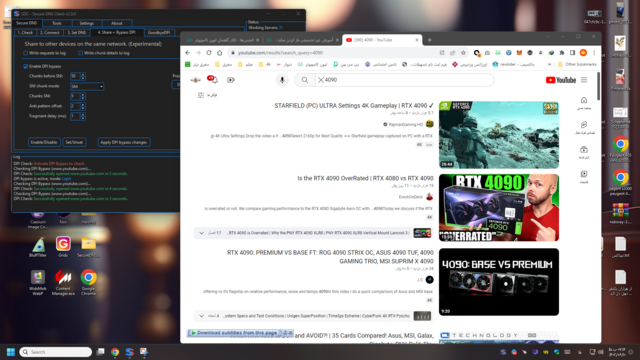Image resolution: width=640 pixels, height=360 pixels.
Task: Select the GoodbyeDPI sub-tab
Action: pos(159,33)
